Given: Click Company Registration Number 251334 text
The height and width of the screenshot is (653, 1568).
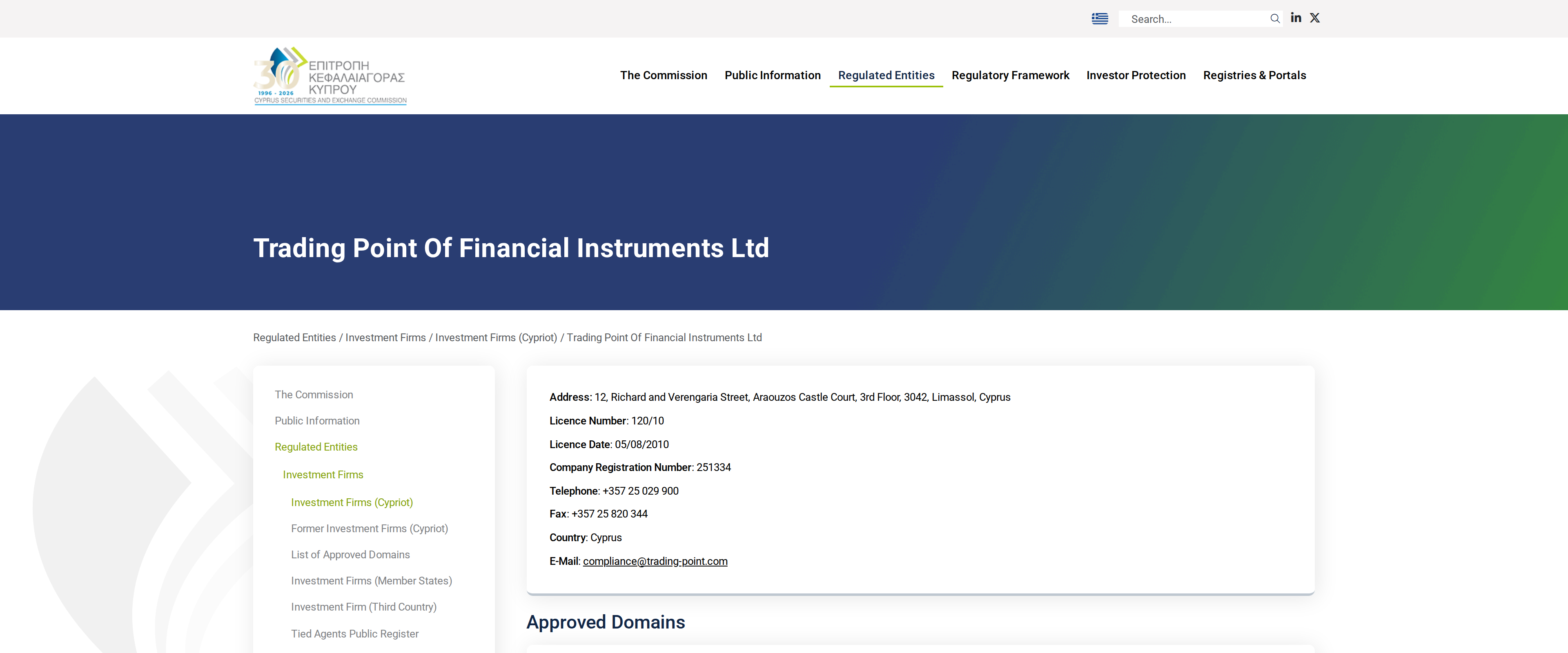Looking at the screenshot, I should coord(640,467).
